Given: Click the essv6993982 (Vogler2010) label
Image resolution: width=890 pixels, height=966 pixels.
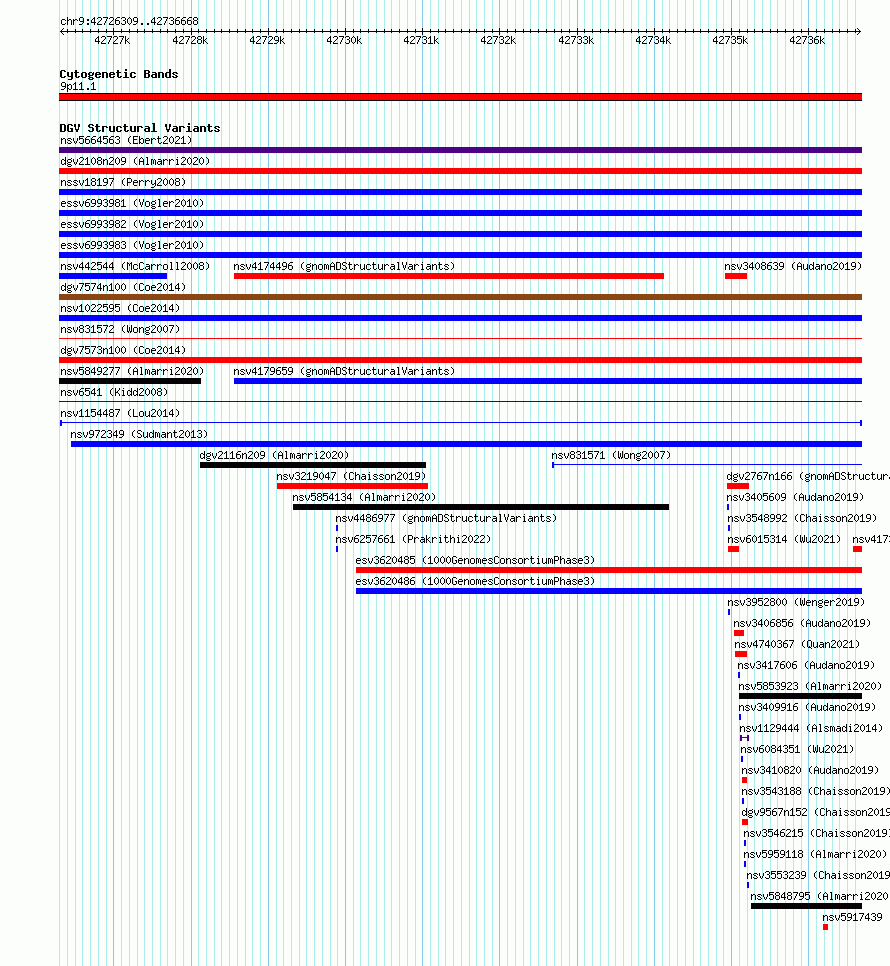Looking at the screenshot, I should tap(132, 224).
